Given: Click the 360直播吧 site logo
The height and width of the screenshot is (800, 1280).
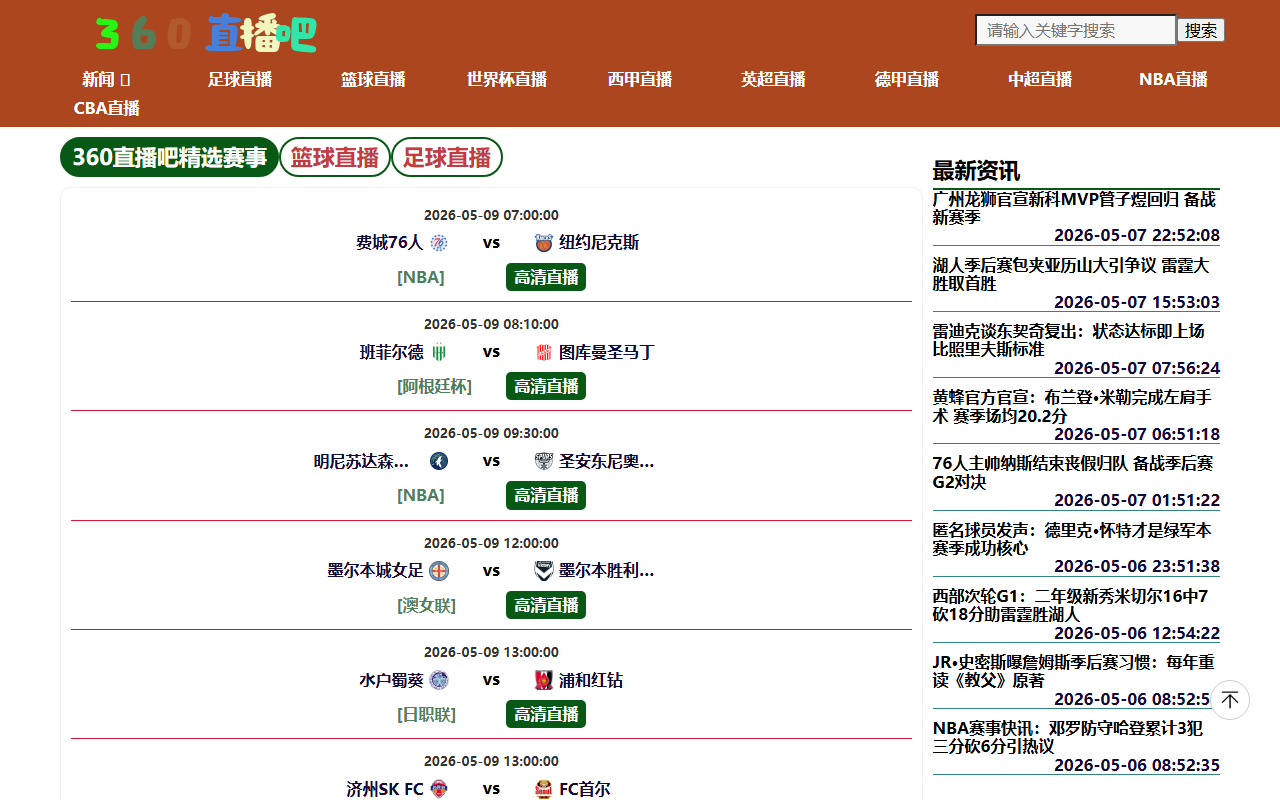Looking at the screenshot, I should (x=206, y=33).
